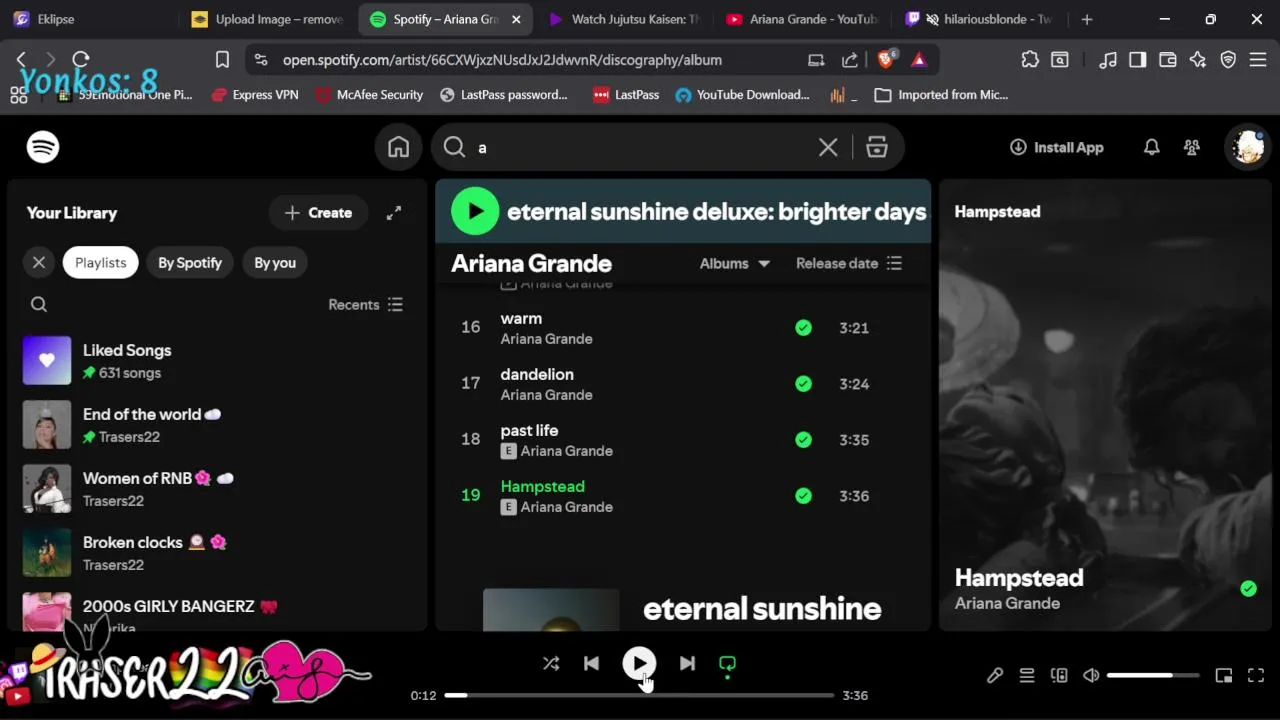The height and width of the screenshot is (720, 1280).
Task: Toggle shuffle in player
Action: click(x=551, y=663)
